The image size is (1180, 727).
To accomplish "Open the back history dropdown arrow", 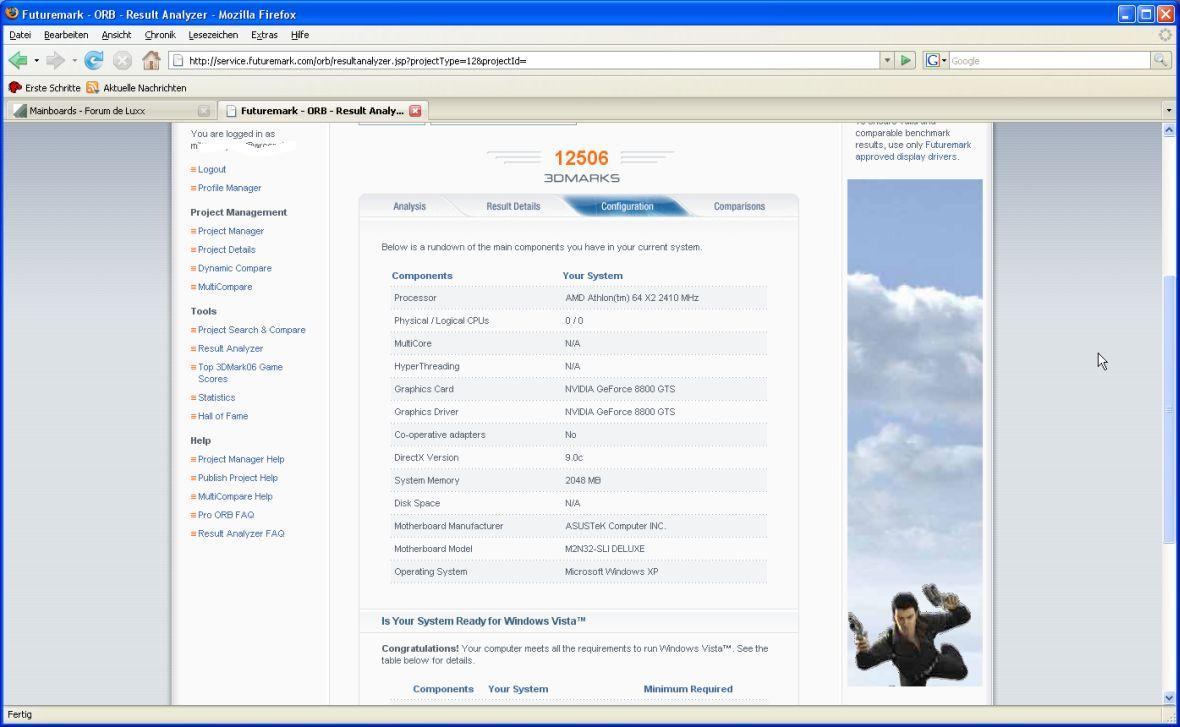I will pos(36,60).
